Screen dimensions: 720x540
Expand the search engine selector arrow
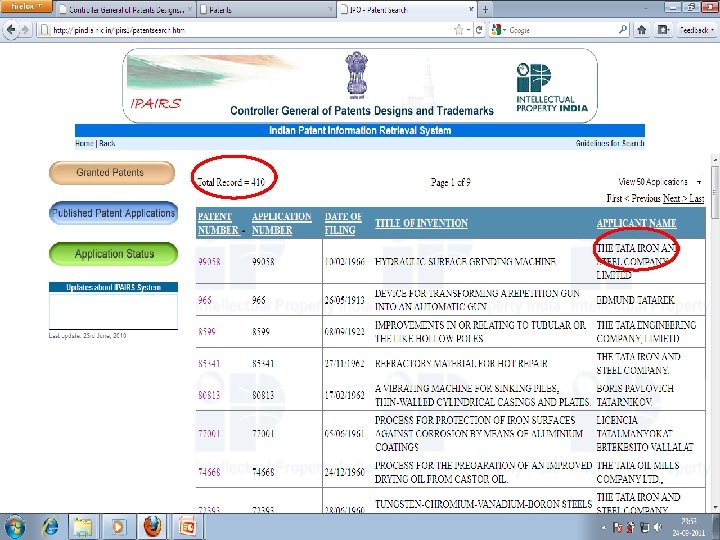pyautogui.click(x=504, y=30)
